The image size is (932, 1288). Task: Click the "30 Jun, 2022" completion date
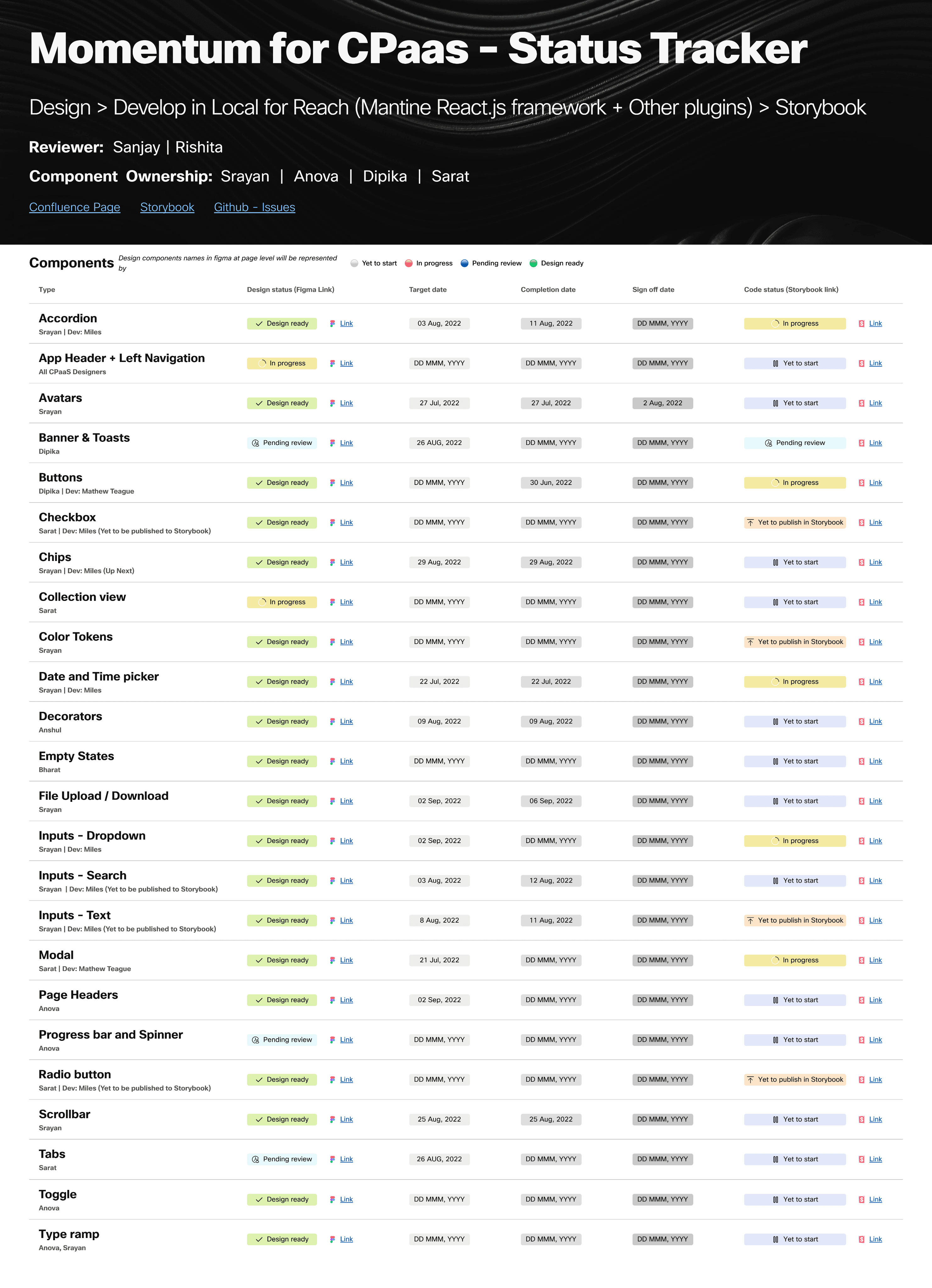point(551,483)
